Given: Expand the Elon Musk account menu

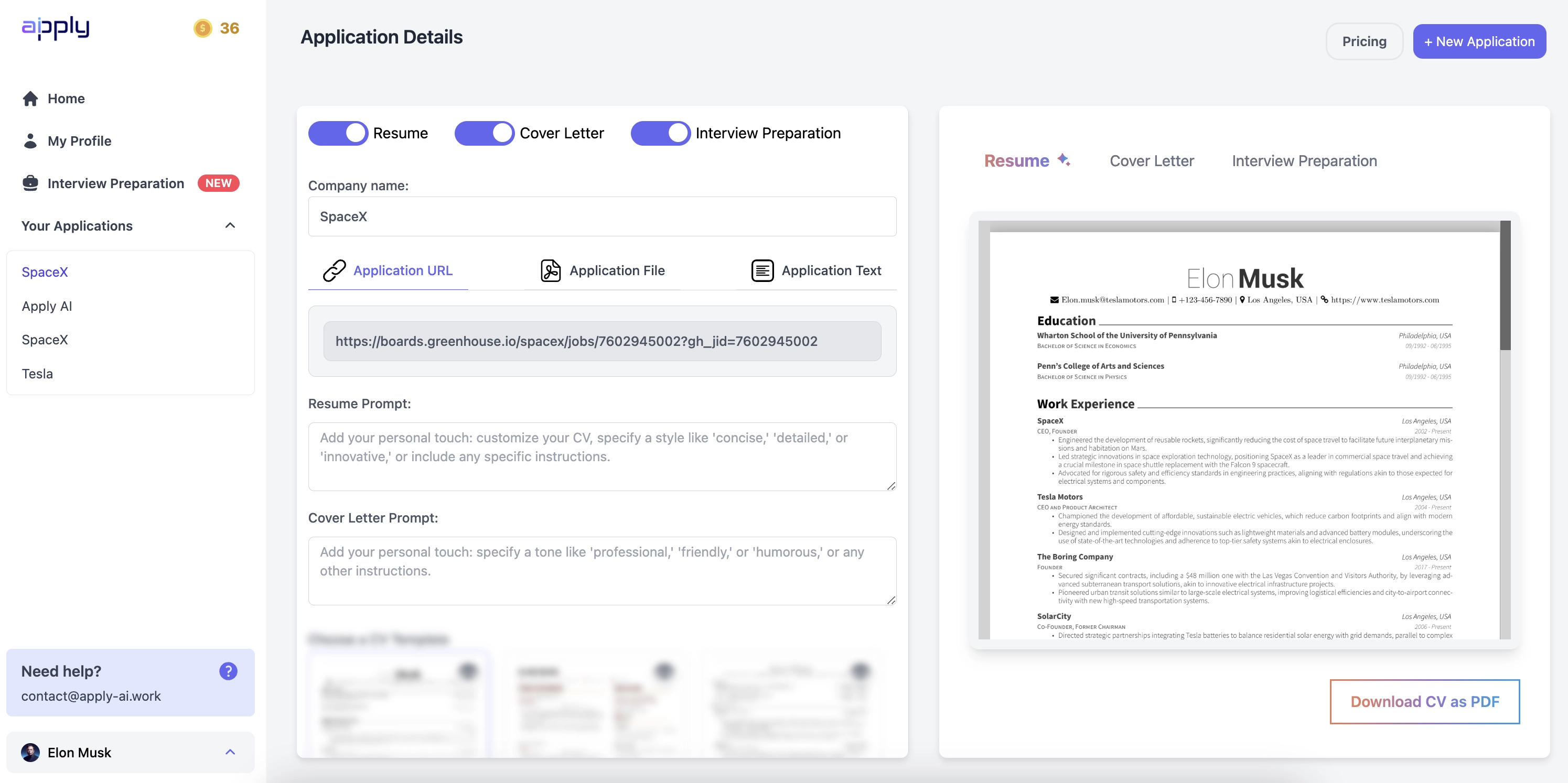Looking at the screenshot, I should (x=230, y=752).
